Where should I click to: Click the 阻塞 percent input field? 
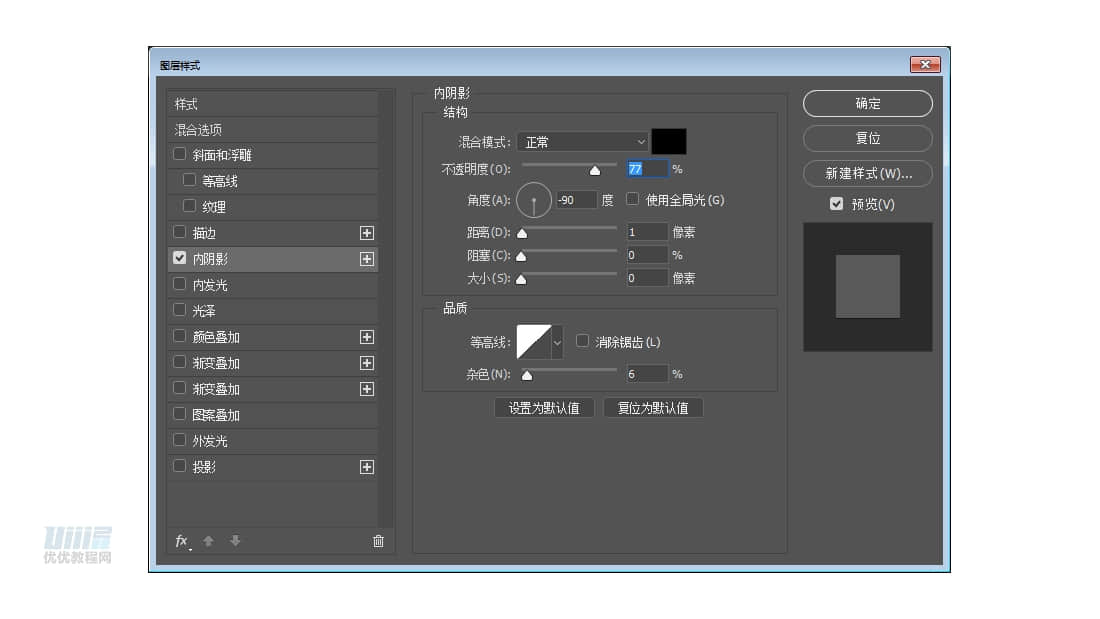pos(646,255)
